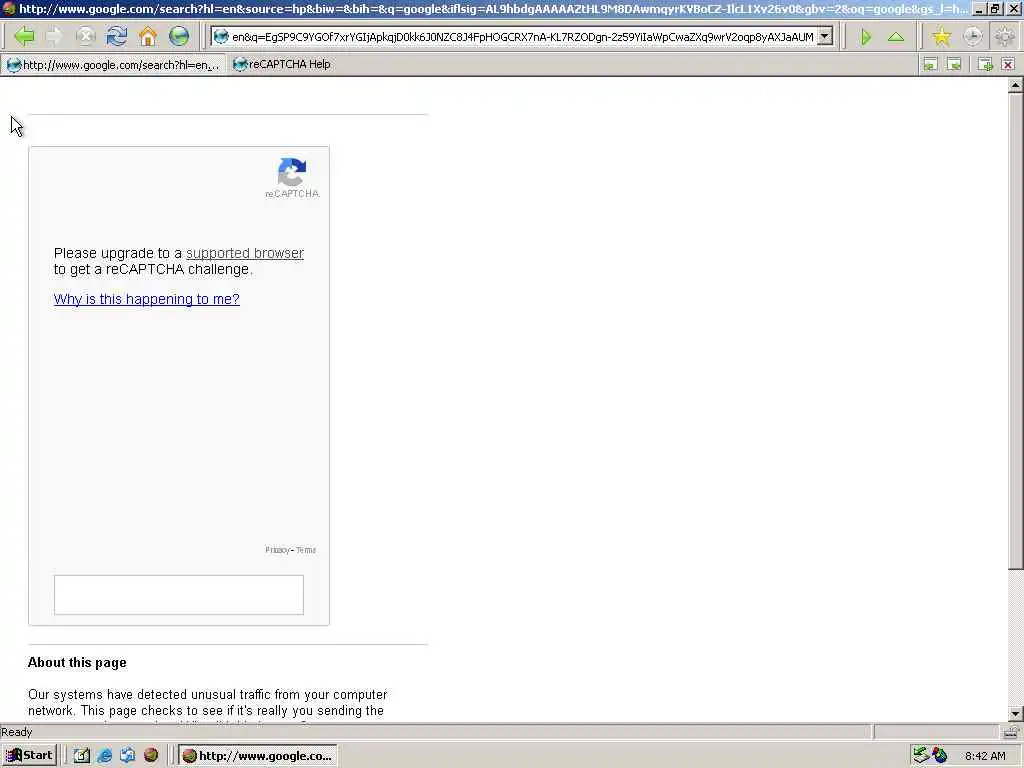Switch to the google.com search tab
This screenshot has height=768, width=1024.
pos(114,65)
